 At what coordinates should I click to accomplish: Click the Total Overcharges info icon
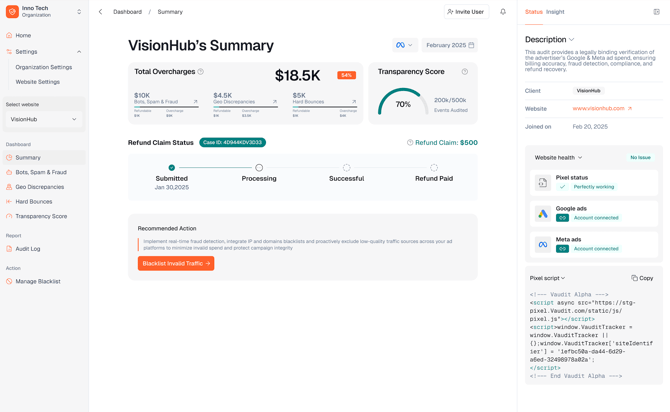[200, 72]
